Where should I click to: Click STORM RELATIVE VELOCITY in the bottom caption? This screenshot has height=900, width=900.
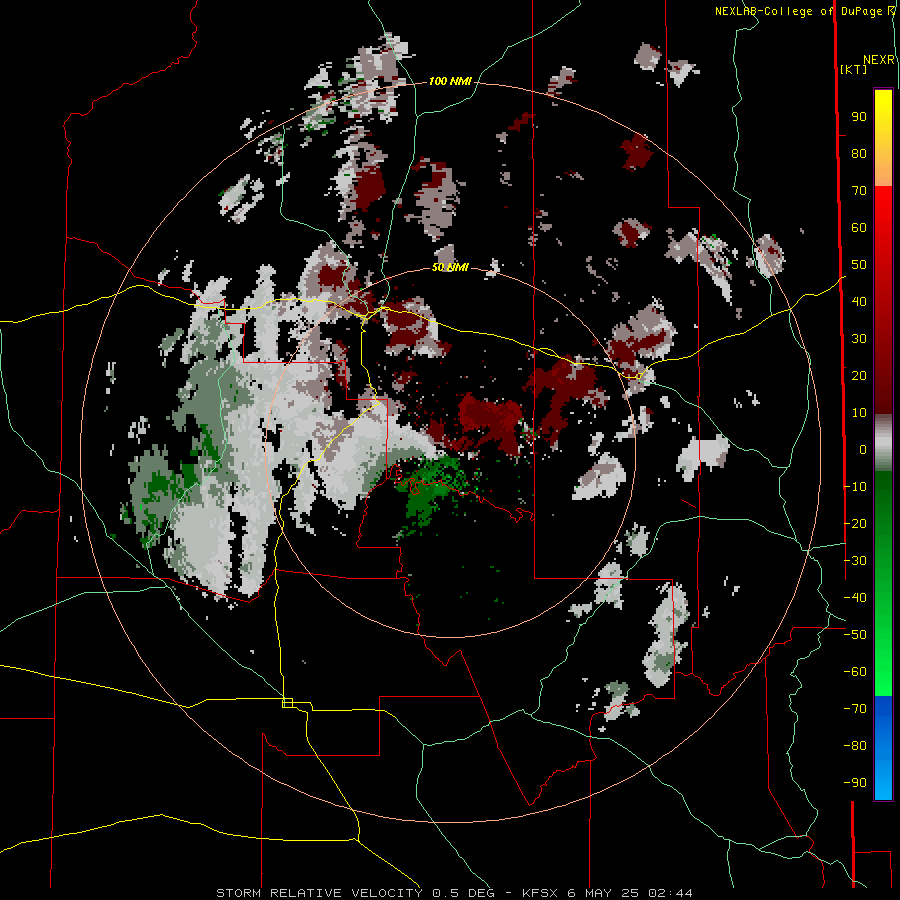tap(319, 893)
